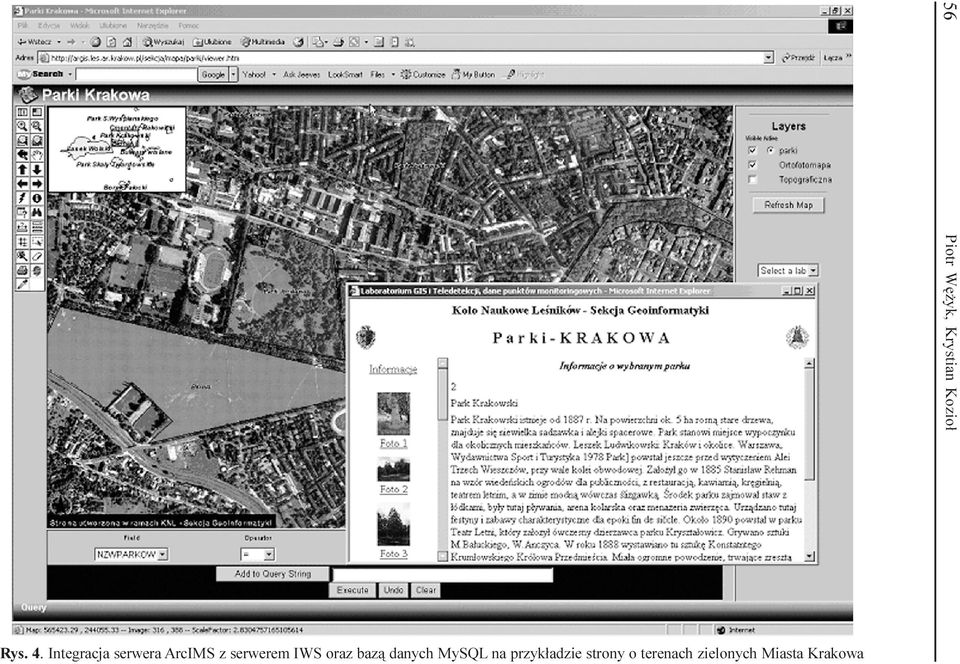Print the map with printer icon
960x664 pixels.
tap(22, 270)
